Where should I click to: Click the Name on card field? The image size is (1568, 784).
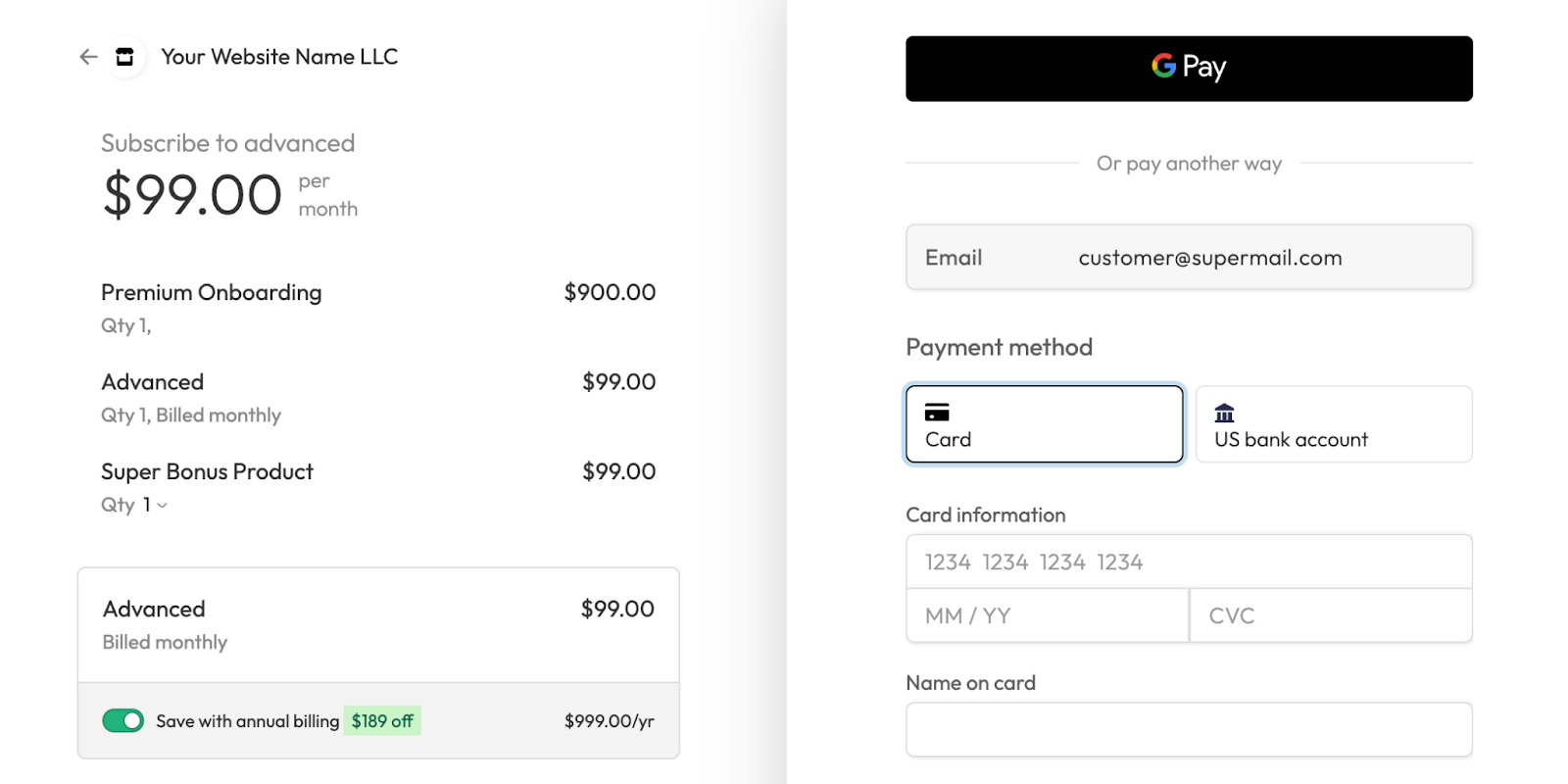pos(1188,729)
